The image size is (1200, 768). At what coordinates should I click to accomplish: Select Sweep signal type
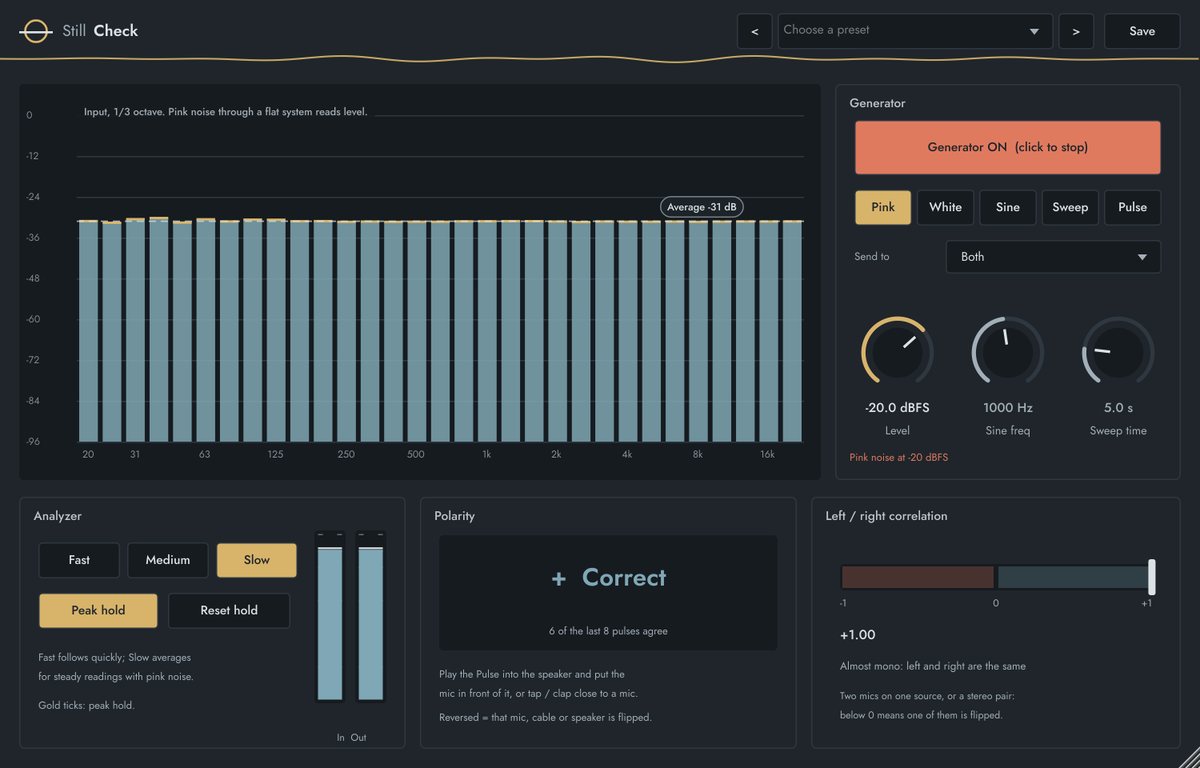[1070, 207]
